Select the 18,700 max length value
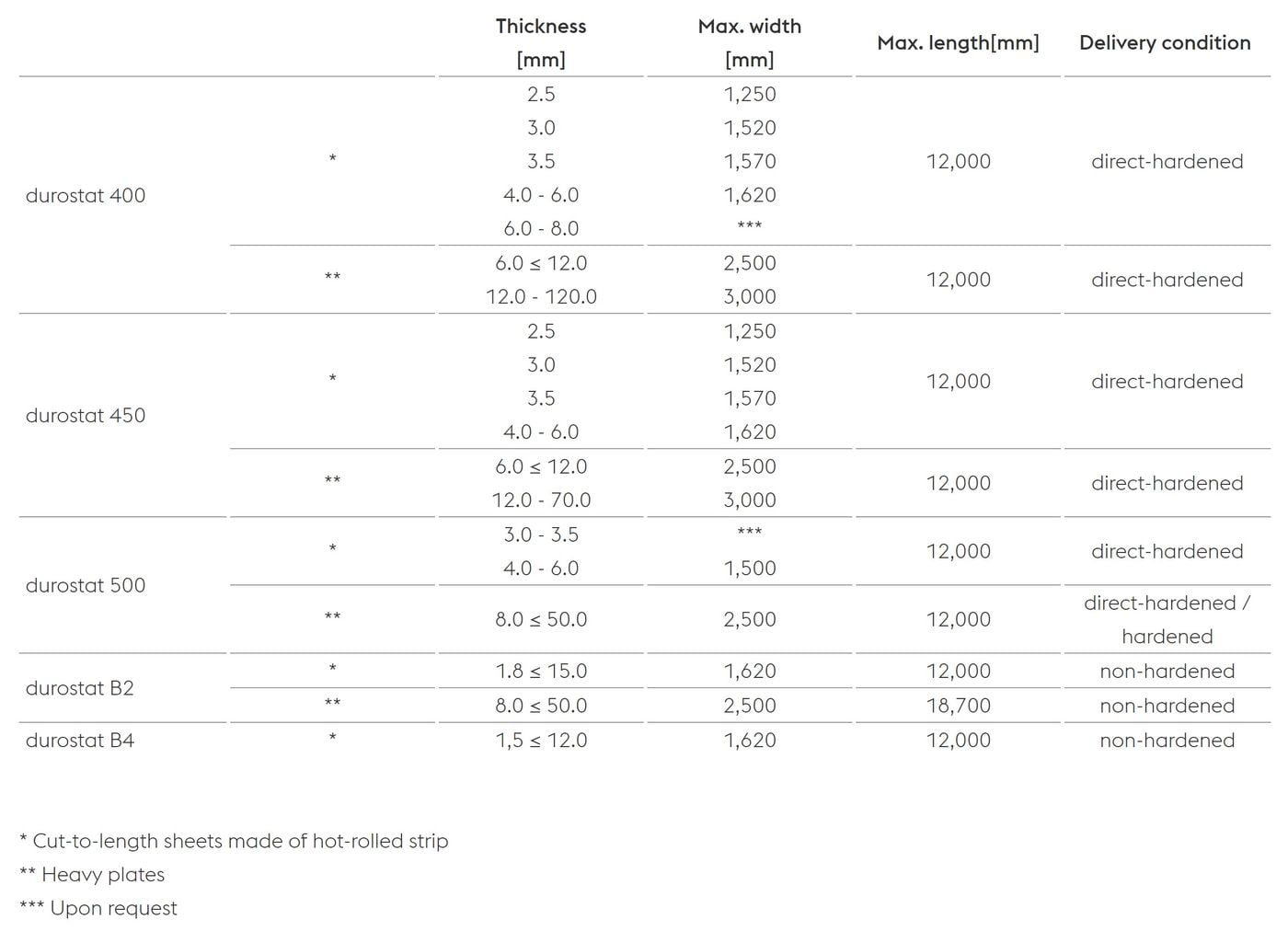Viewport: 1288px width, 931px height. tap(958, 706)
